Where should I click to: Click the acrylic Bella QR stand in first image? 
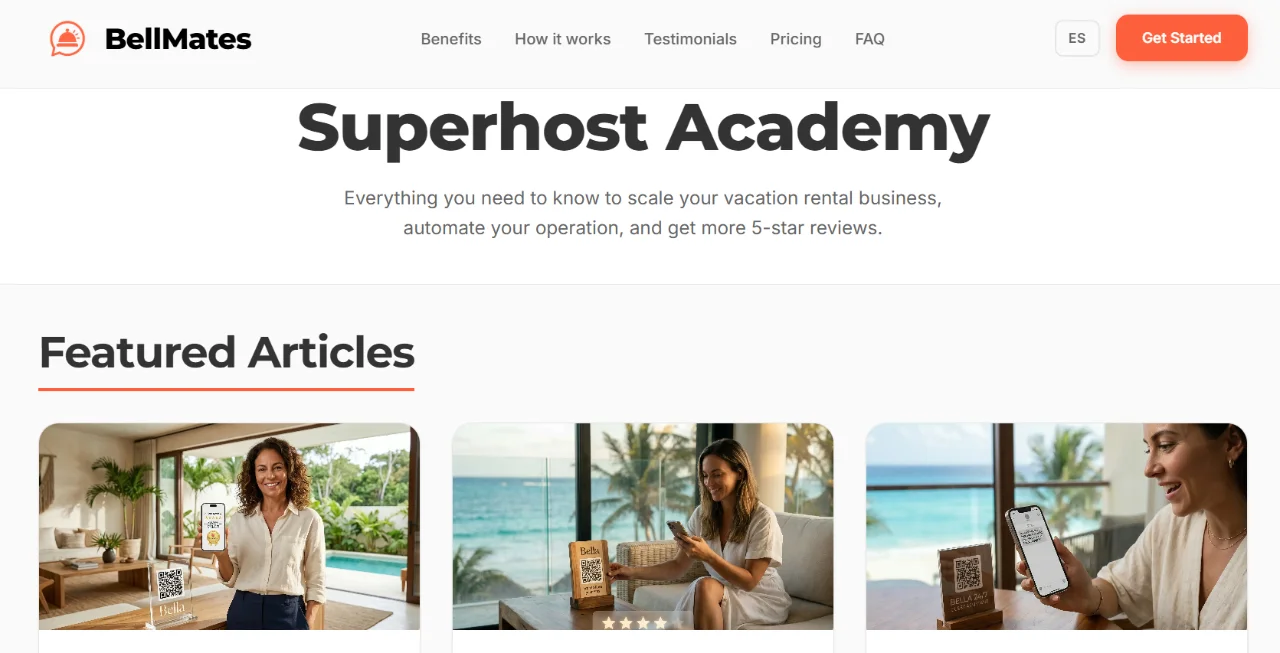(171, 596)
